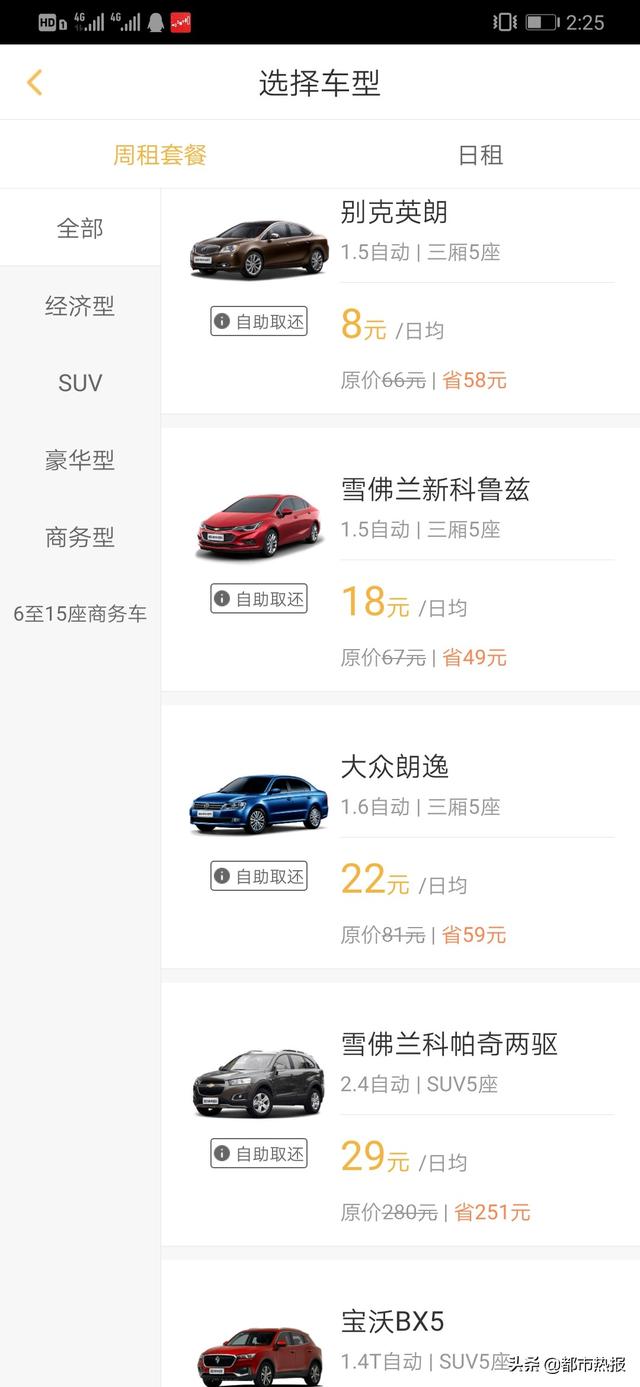Image resolution: width=640 pixels, height=1387 pixels.
Task: Tap the info icon beside 雪佛兰科帕奇 自助取还
Action: 222,1153
